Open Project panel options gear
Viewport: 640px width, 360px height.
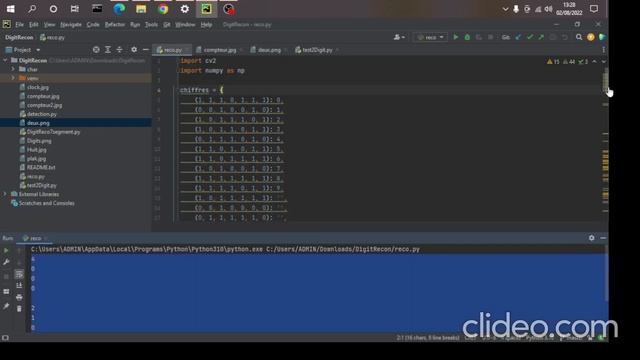[x=134, y=49]
